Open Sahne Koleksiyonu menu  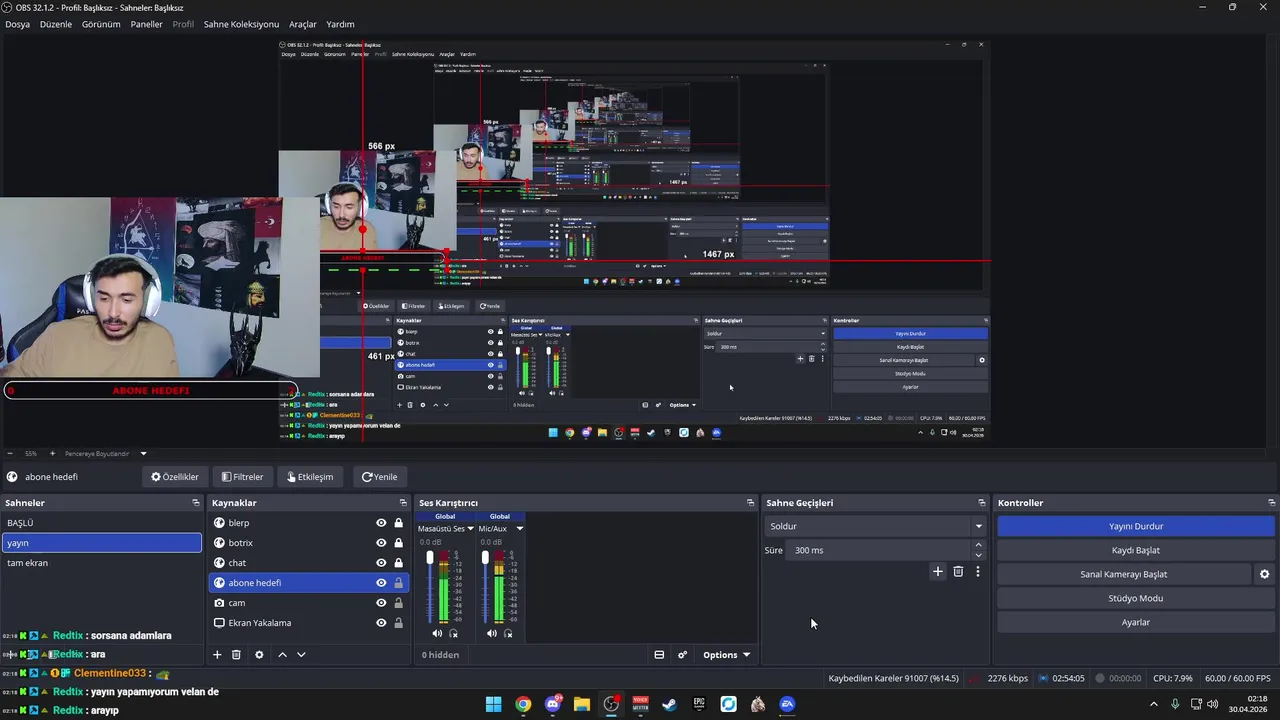pos(241,24)
